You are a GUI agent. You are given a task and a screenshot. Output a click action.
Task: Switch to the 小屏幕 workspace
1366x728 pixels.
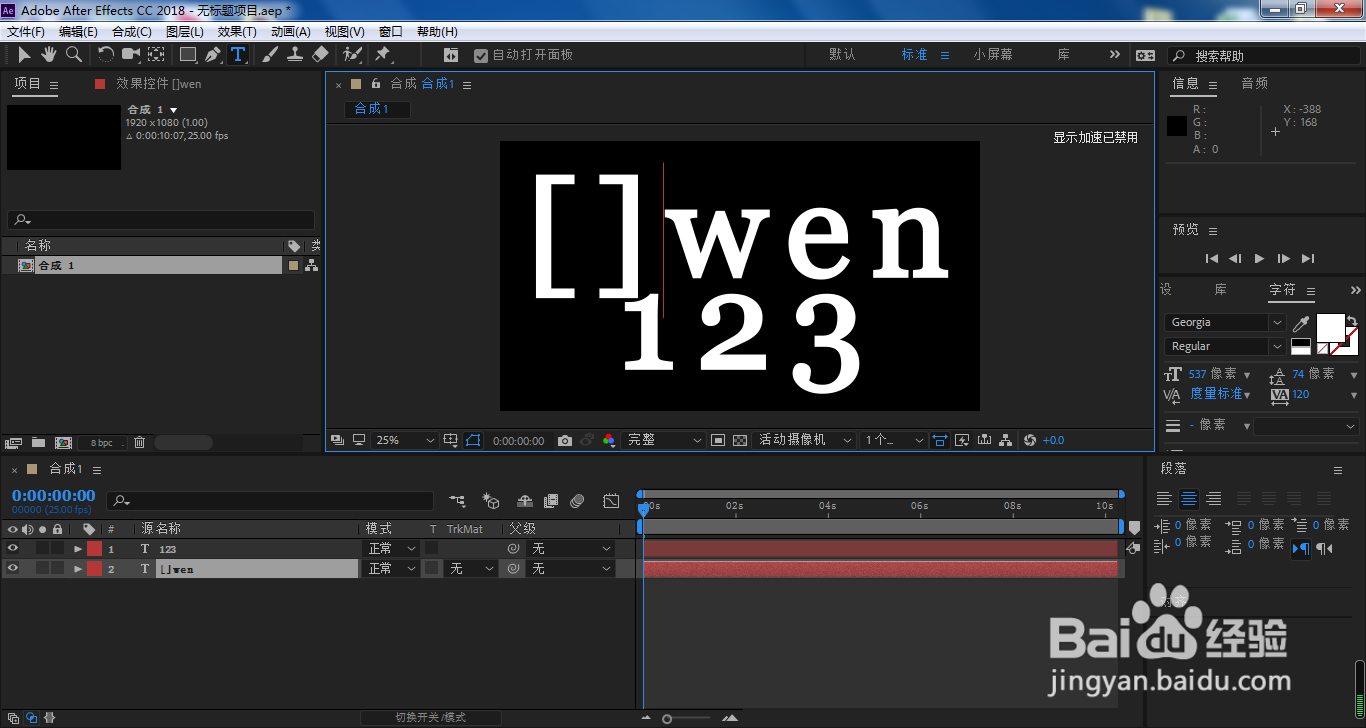(x=993, y=55)
